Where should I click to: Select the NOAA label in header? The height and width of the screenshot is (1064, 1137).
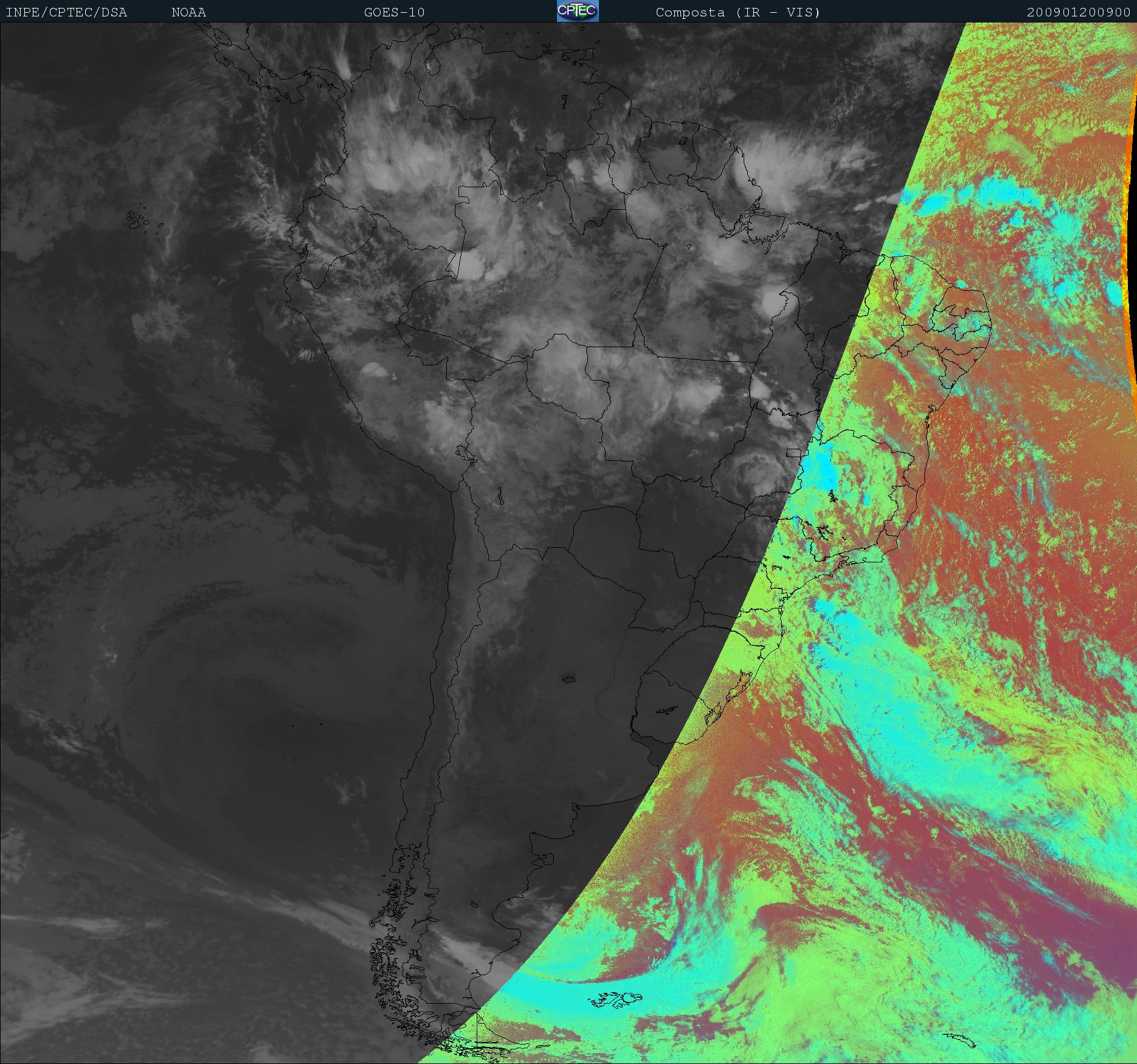pos(188,13)
